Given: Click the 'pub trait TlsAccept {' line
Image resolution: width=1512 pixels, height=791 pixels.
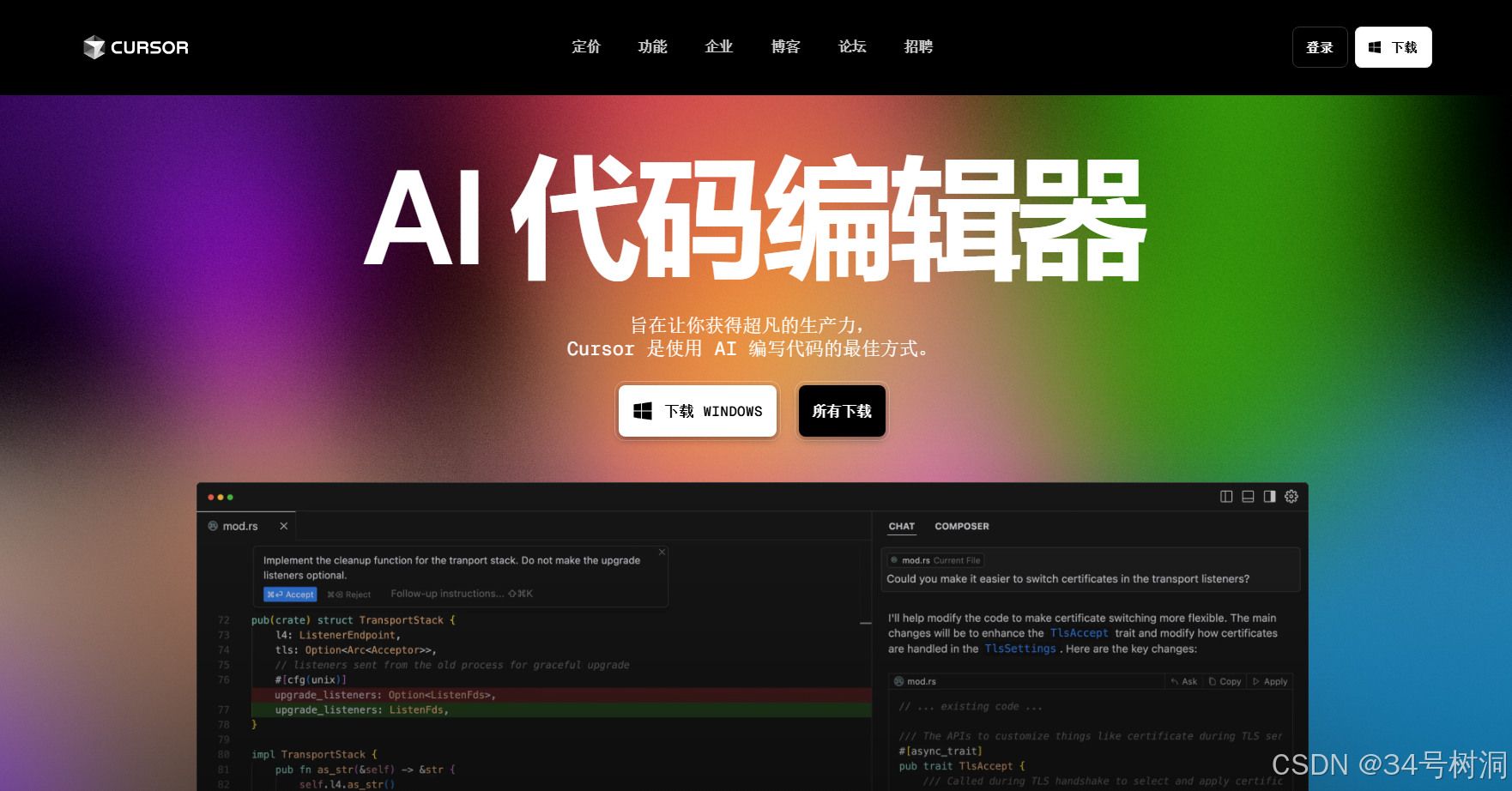Looking at the screenshot, I should point(962,766).
